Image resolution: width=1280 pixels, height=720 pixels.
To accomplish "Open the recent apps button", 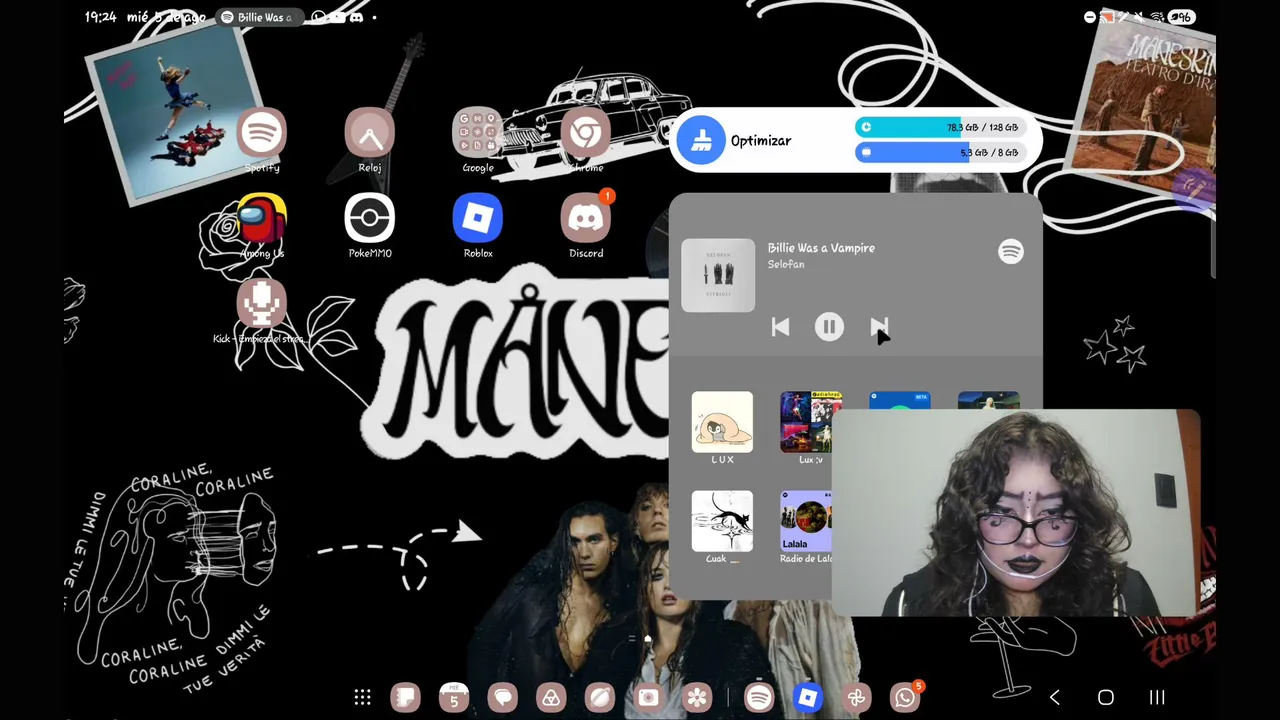I will tap(1157, 698).
